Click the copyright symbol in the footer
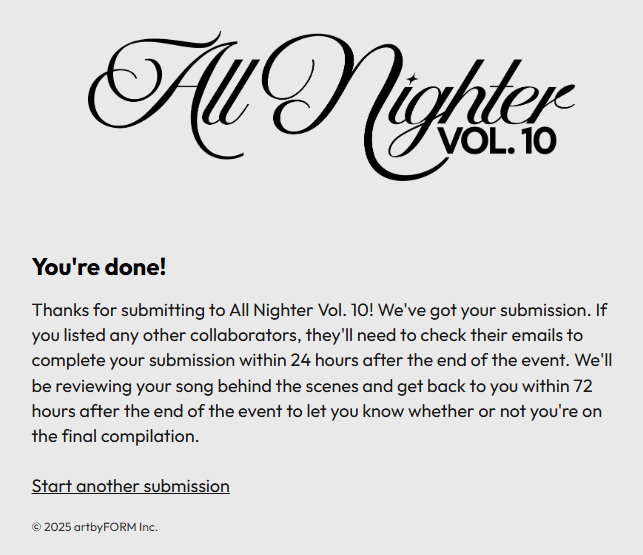The width and height of the screenshot is (643, 555). [x=36, y=527]
